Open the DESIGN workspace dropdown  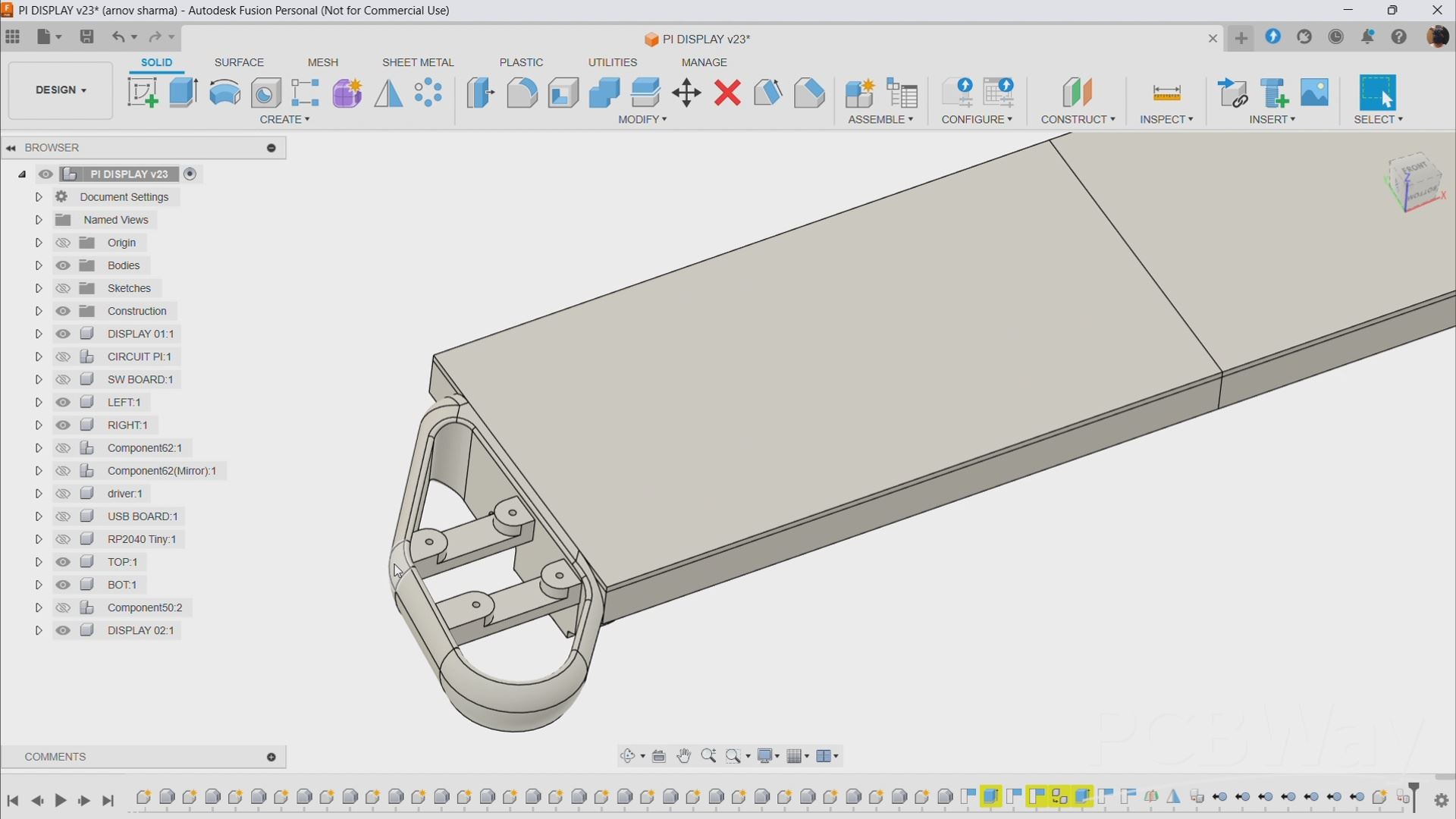point(61,90)
